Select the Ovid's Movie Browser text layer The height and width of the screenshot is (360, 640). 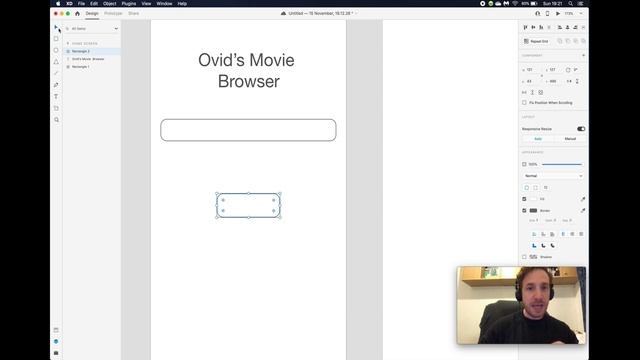[x=92, y=59]
